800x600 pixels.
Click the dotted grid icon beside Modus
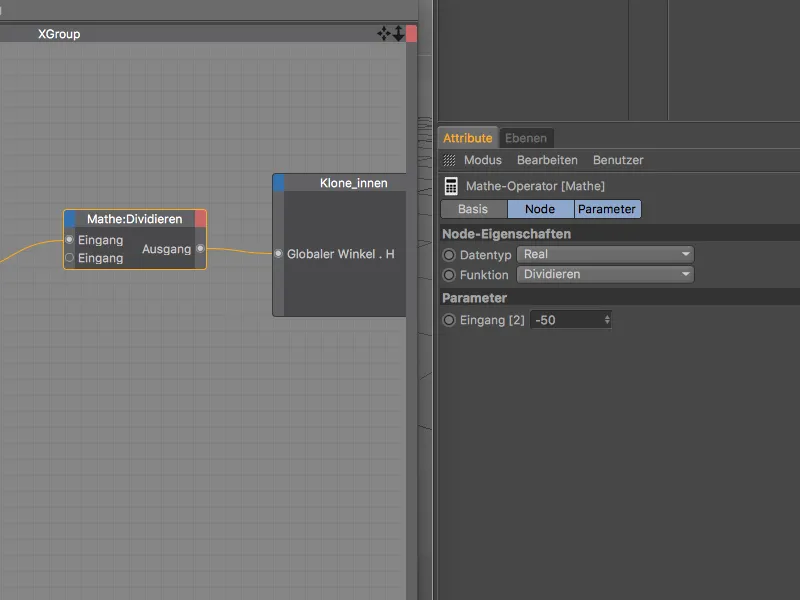[449, 160]
